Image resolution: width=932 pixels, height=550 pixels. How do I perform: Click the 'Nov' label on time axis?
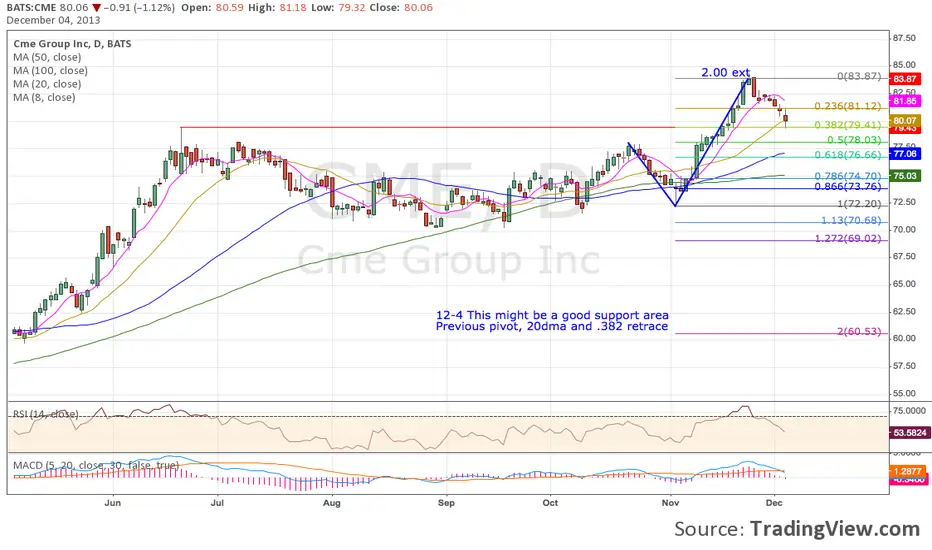[670, 503]
